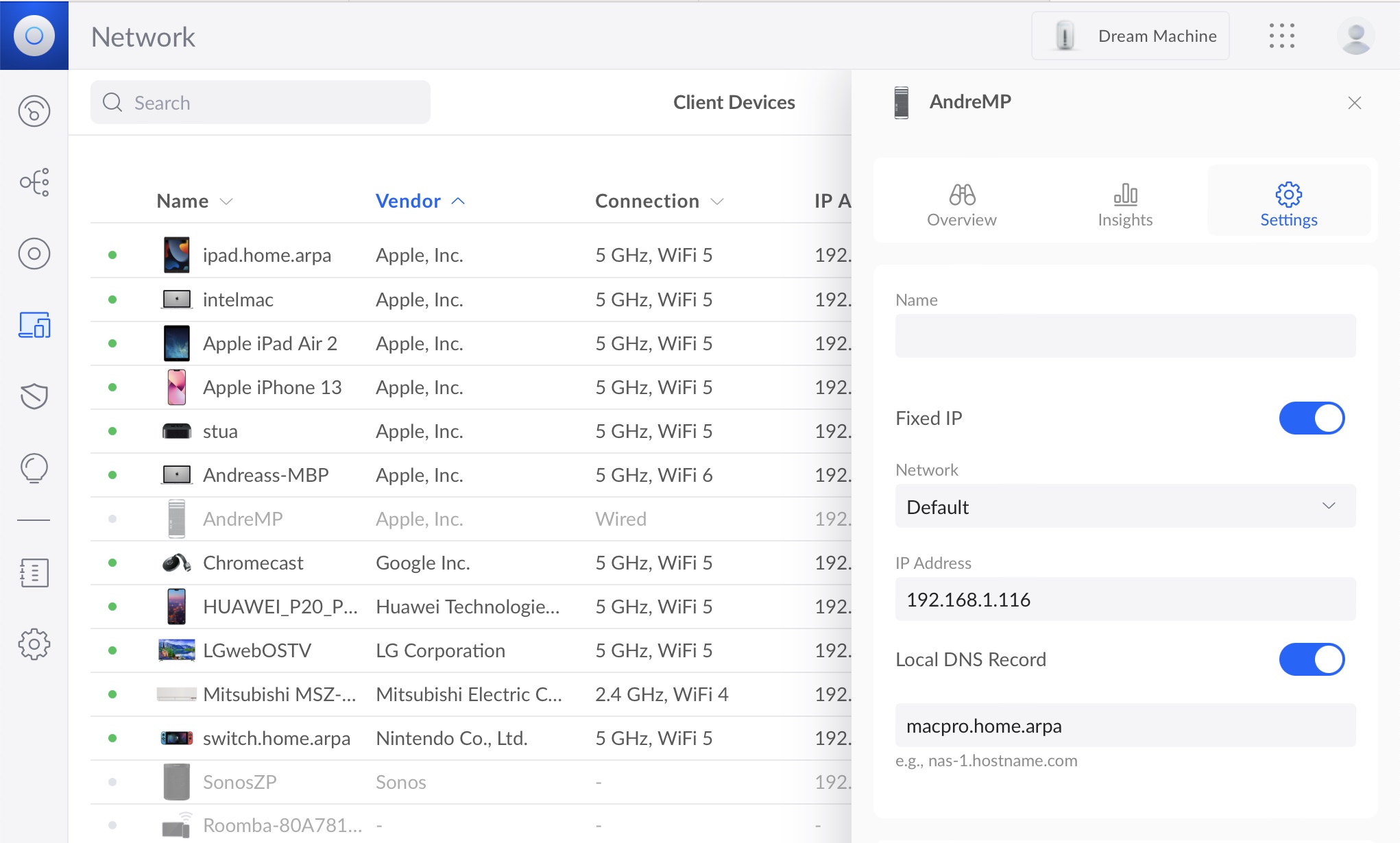
Task: Click the Sonos vendor cell
Action: click(401, 782)
